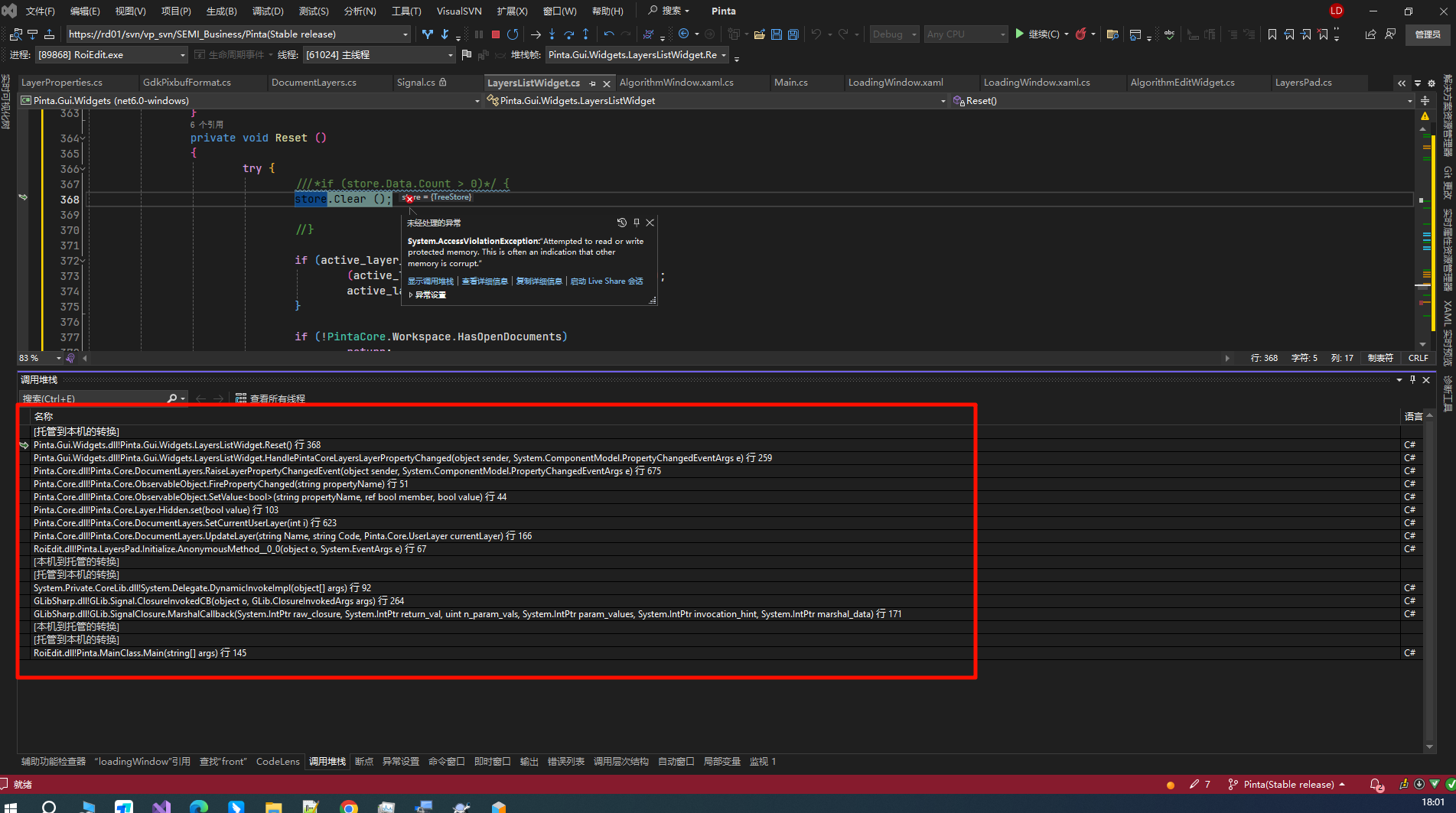Image resolution: width=1456 pixels, height=813 pixels.
Task: Click the Clear All Bookmarks icon
Action: (x=1323, y=34)
